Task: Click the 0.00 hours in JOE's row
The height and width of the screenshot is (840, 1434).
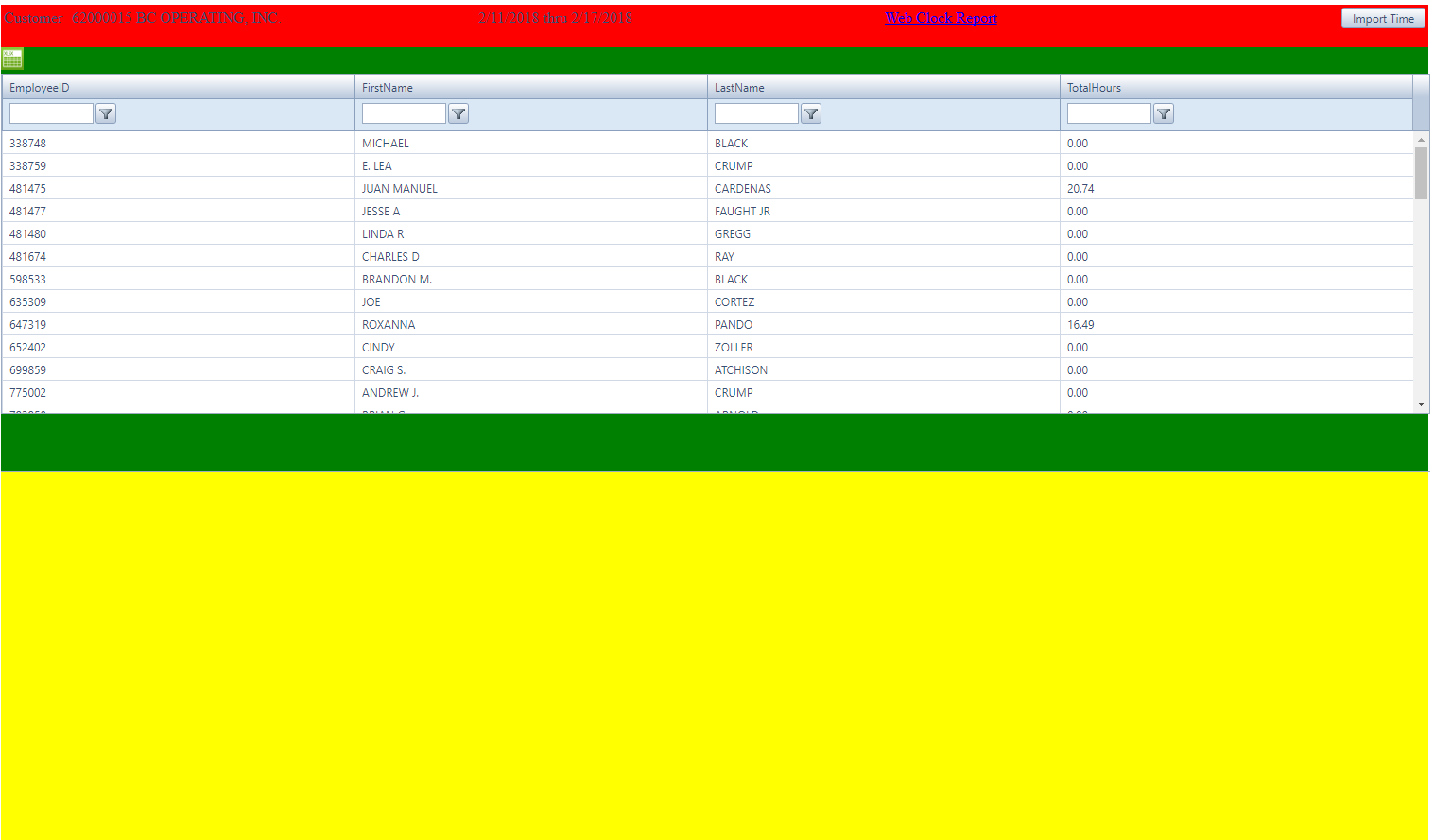Action: (1078, 302)
